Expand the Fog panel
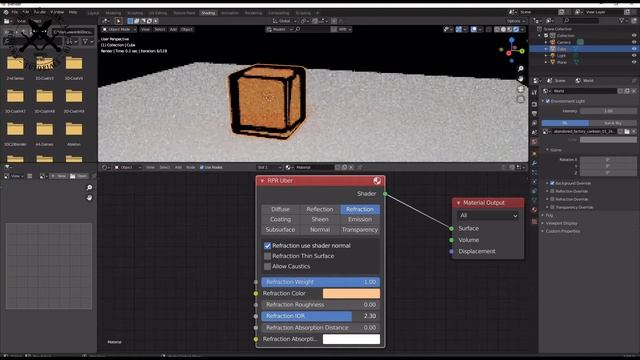This screenshot has height=360, width=640. (548, 215)
